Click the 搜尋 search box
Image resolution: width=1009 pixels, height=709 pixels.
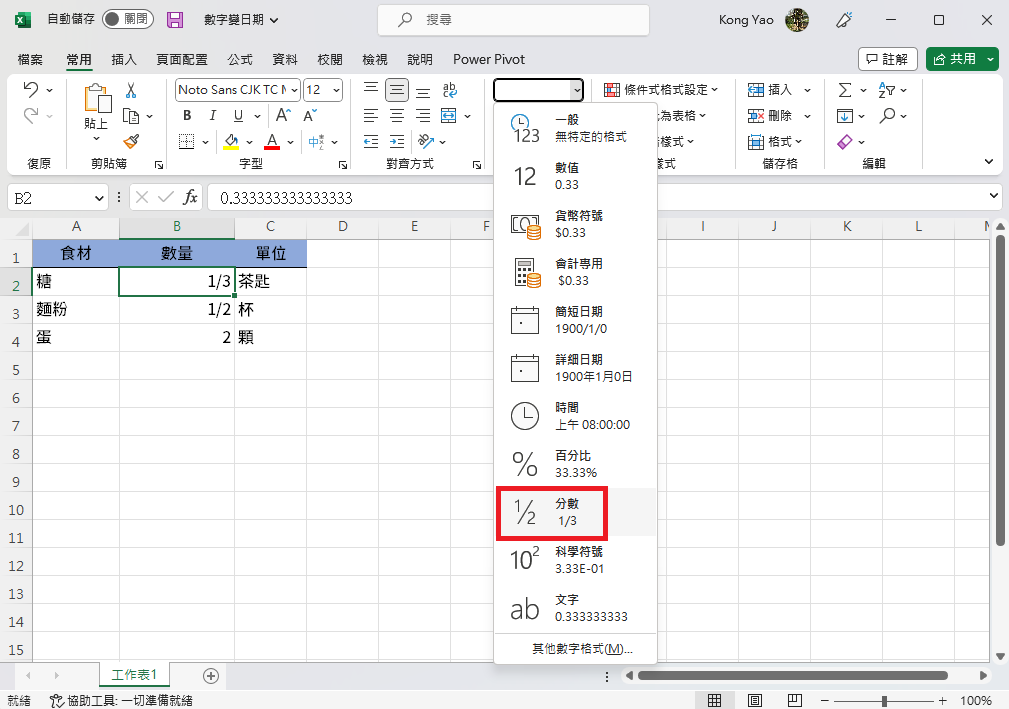513,20
